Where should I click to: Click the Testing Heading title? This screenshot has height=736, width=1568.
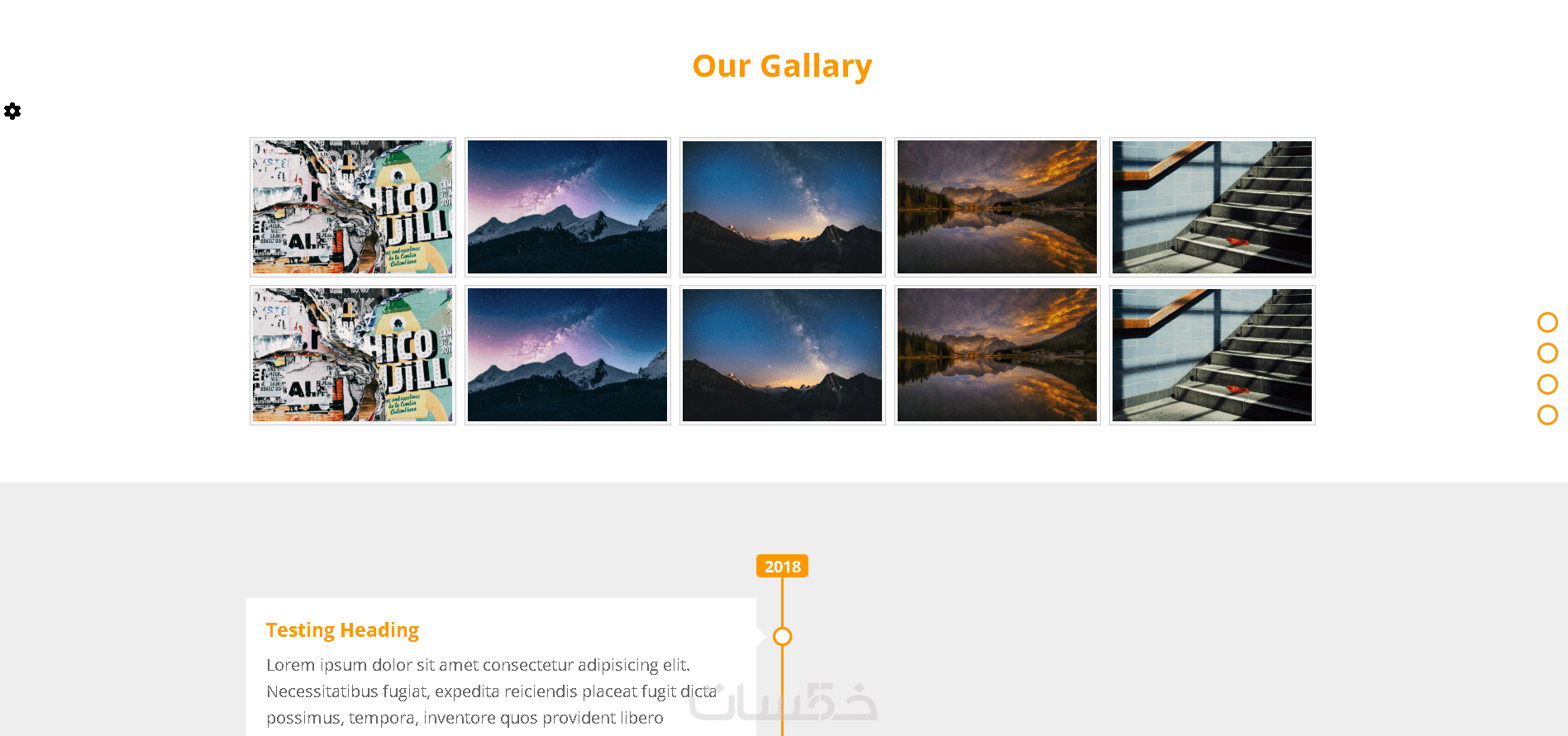point(342,630)
